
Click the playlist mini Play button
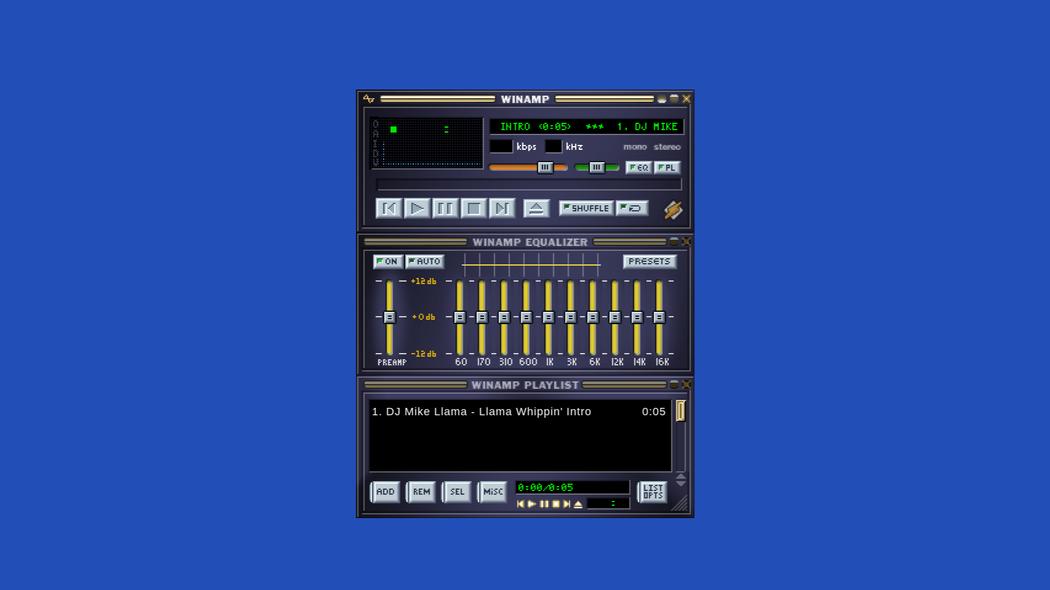tap(532, 504)
